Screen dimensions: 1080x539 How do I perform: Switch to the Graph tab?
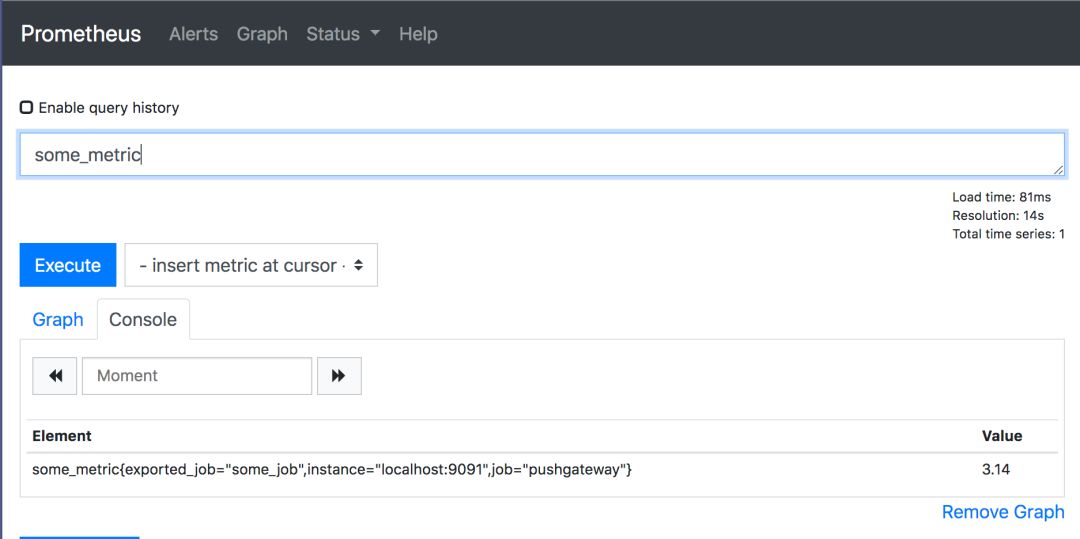[x=58, y=319]
